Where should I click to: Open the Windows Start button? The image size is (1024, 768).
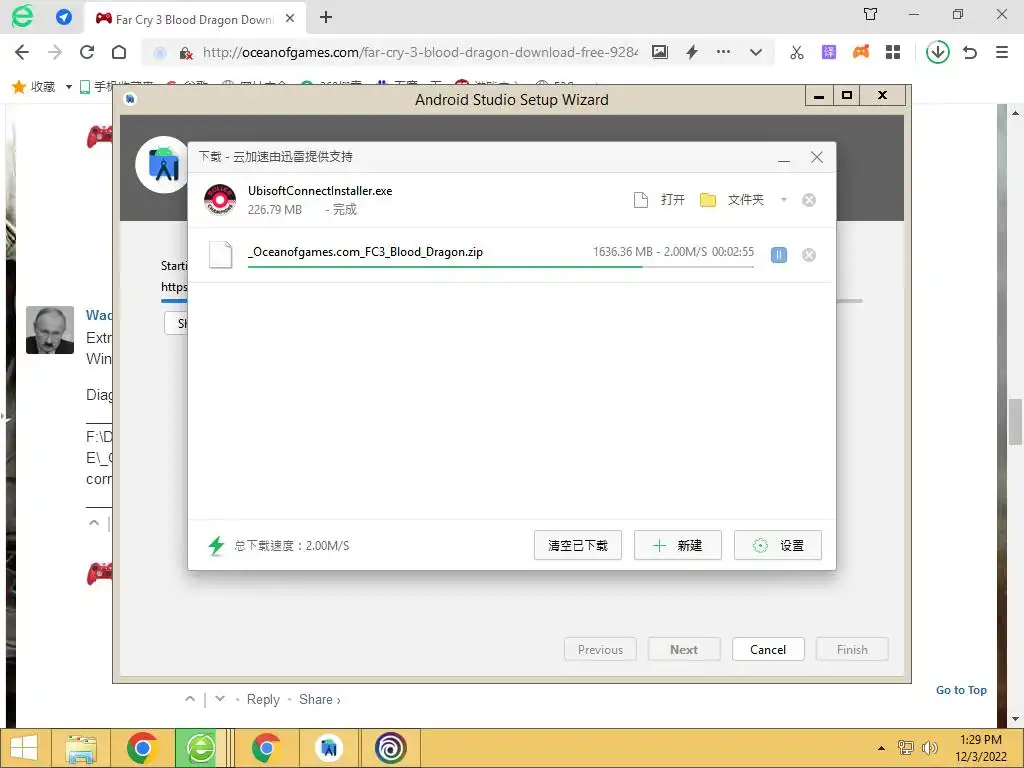[24, 748]
